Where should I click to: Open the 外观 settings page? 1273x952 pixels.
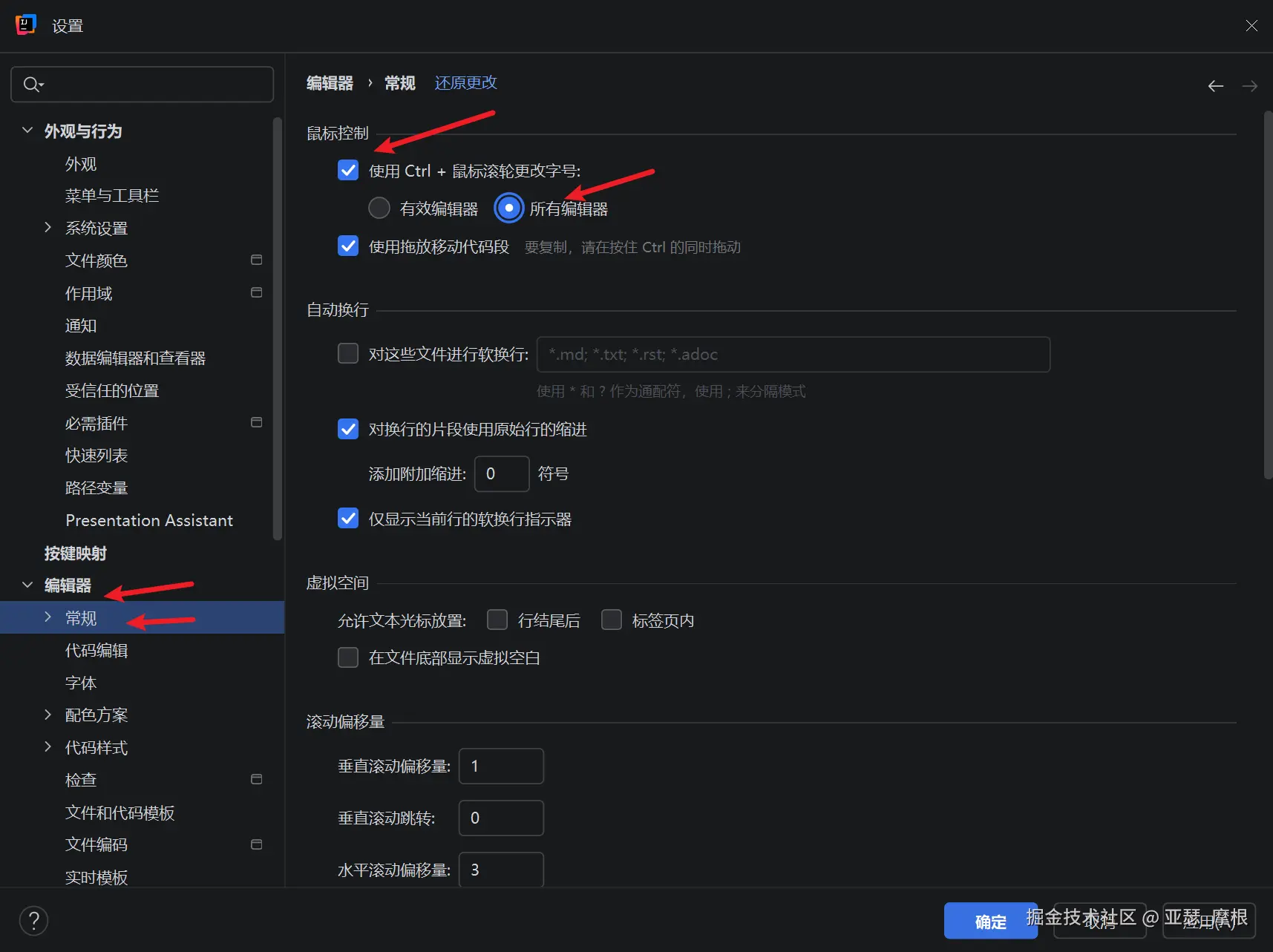point(81,163)
